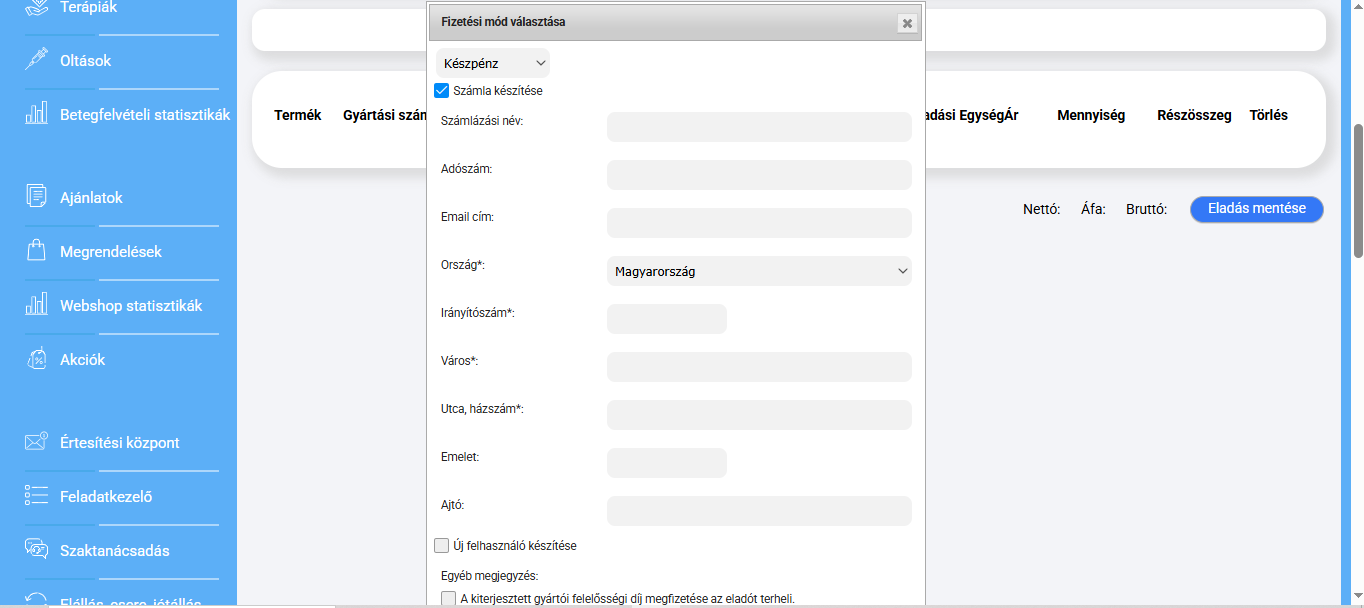Close the Fizetési mód választása dialog

point(906,23)
